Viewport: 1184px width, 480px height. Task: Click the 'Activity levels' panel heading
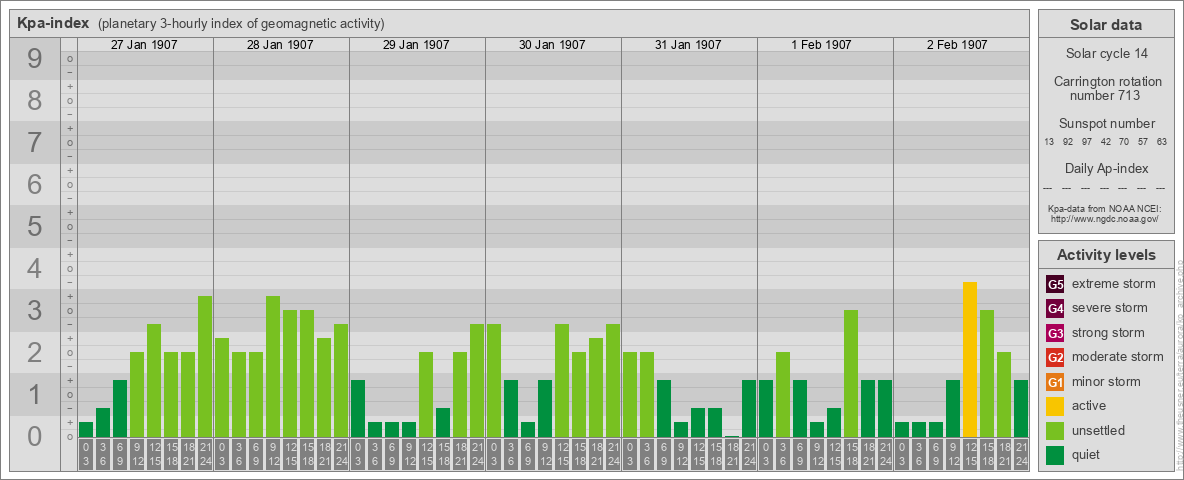1106,255
